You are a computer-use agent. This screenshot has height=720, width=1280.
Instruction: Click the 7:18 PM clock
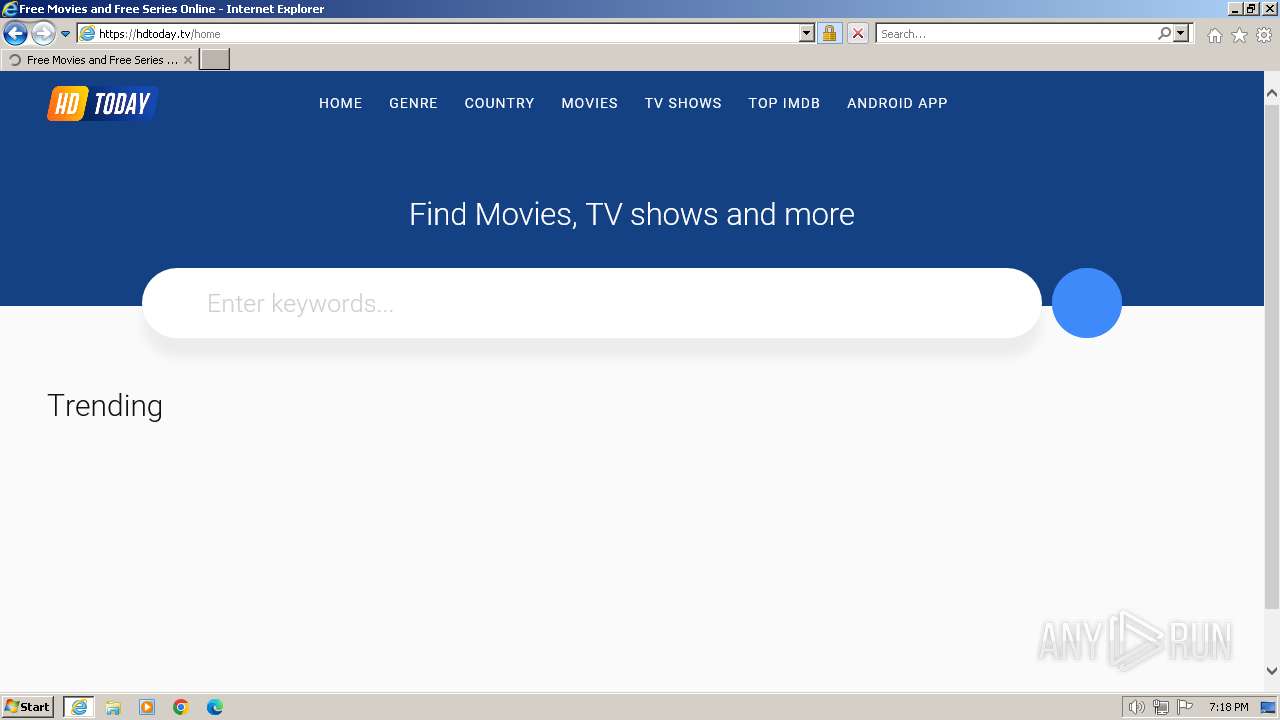point(1228,707)
